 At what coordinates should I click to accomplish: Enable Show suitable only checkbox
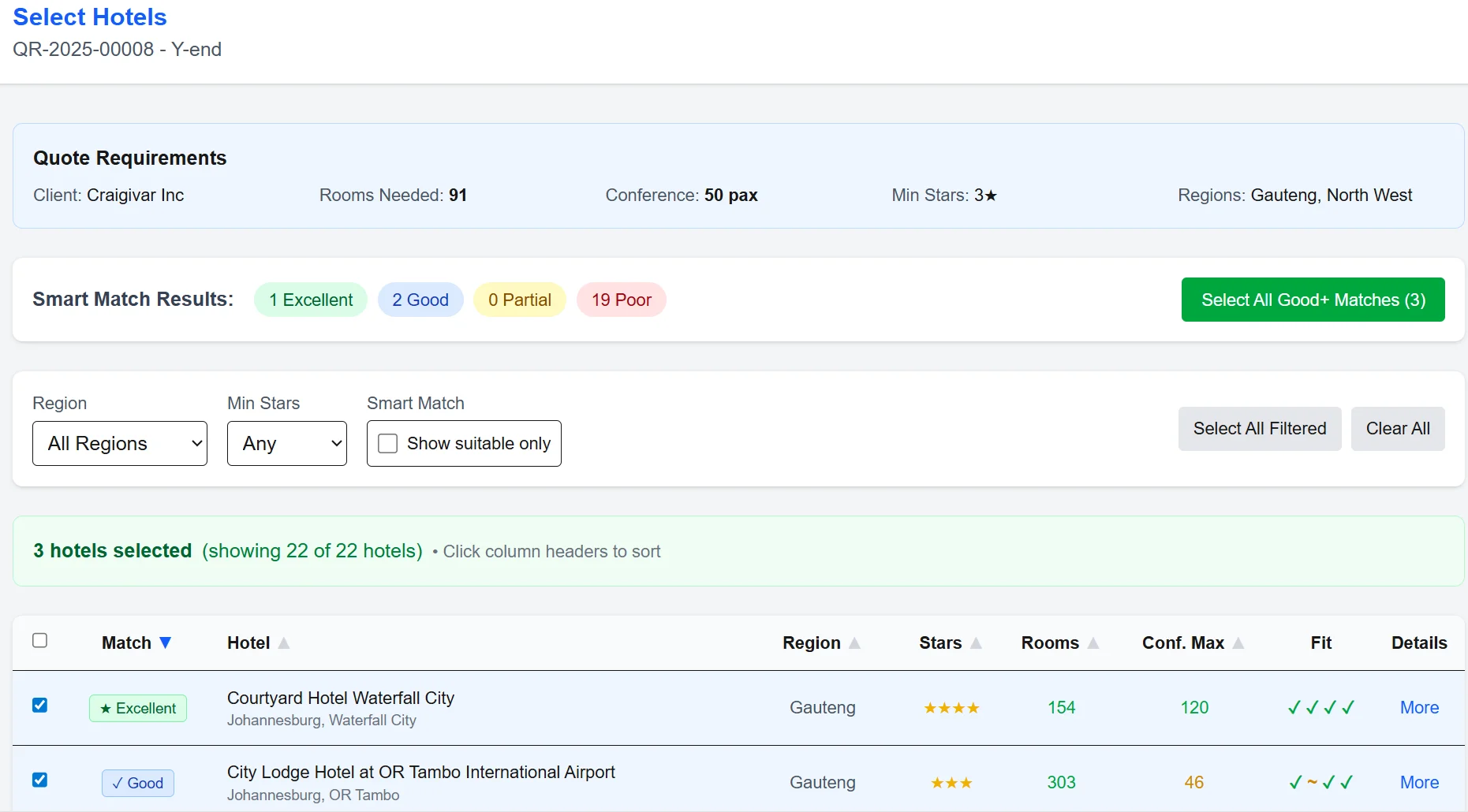388,443
